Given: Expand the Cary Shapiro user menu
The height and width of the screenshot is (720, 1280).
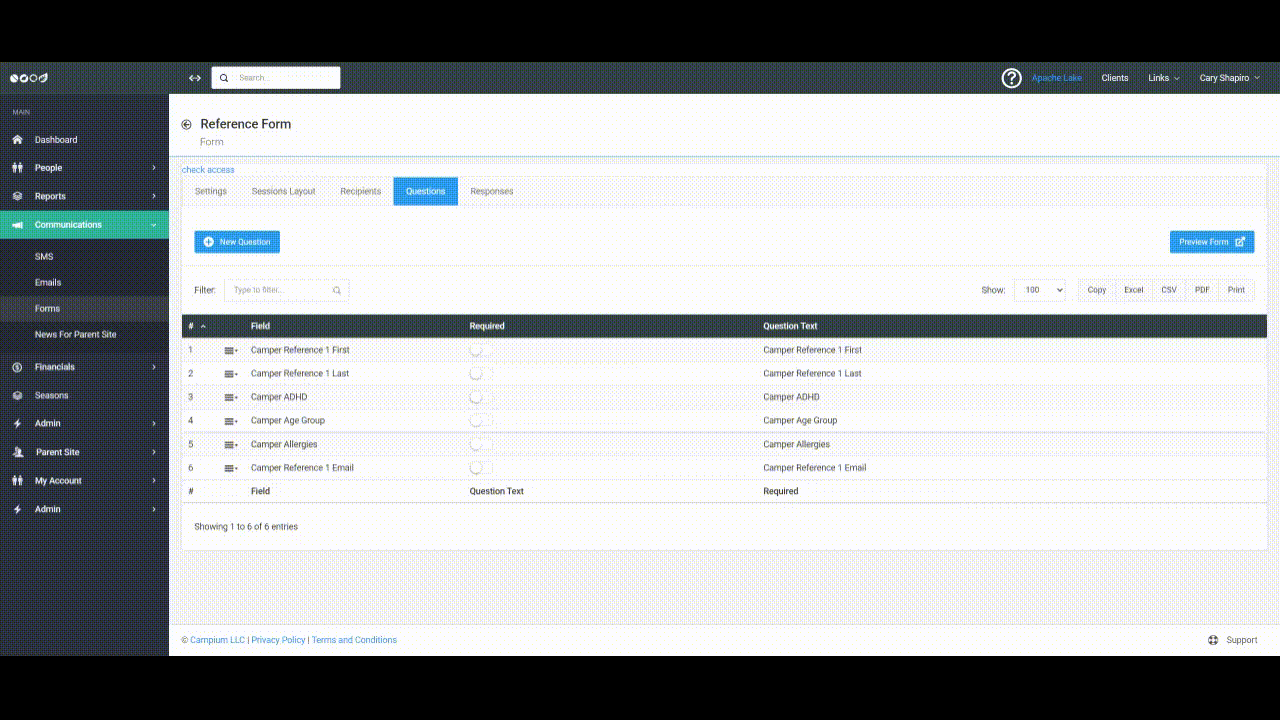Looking at the screenshot, I should pos(1228,78).
